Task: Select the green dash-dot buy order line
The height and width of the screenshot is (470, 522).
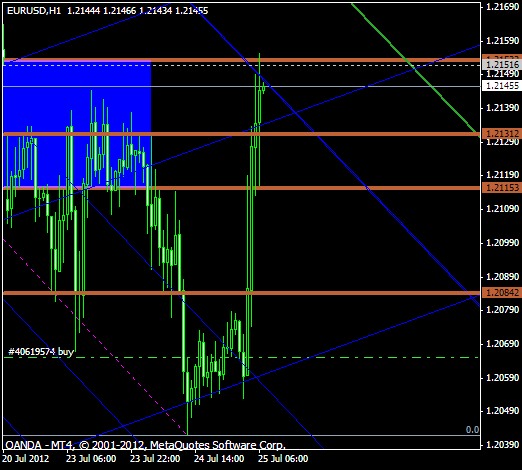Action: (241, 357)
